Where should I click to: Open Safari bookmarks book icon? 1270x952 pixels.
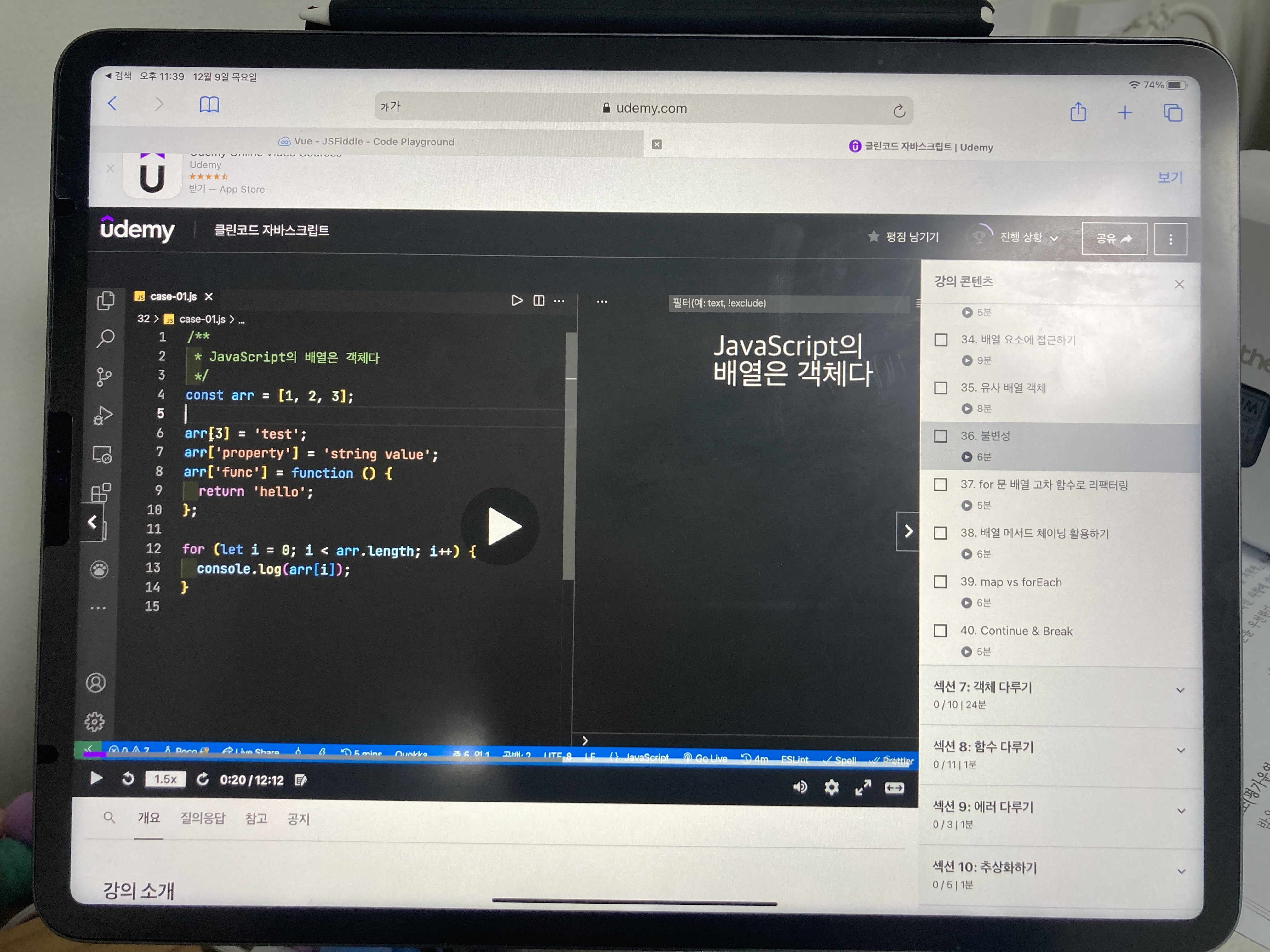click(209, 105)
